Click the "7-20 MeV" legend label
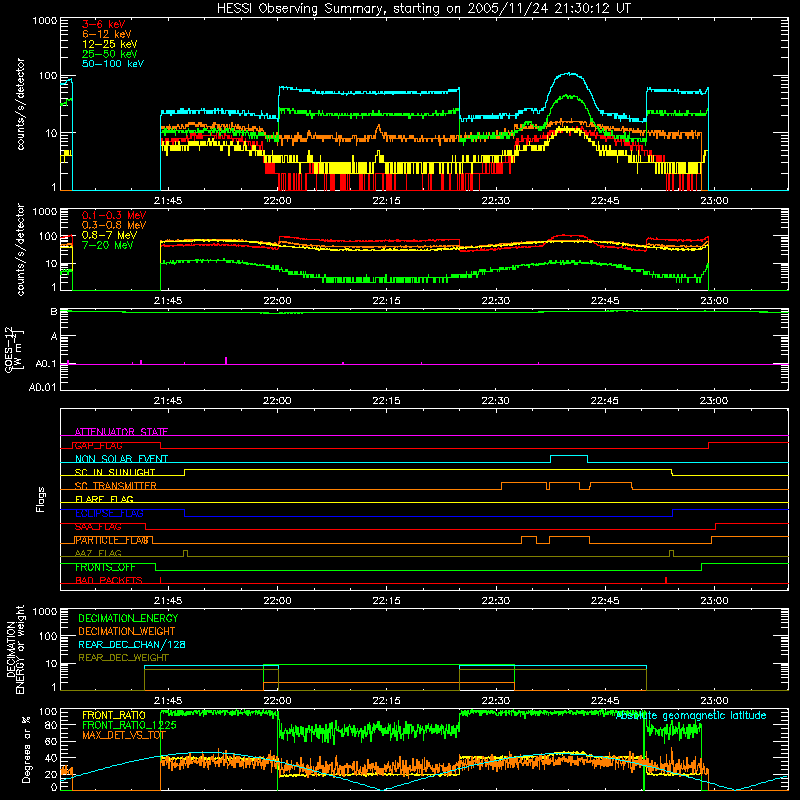800x800 pixels. point(108,245)
